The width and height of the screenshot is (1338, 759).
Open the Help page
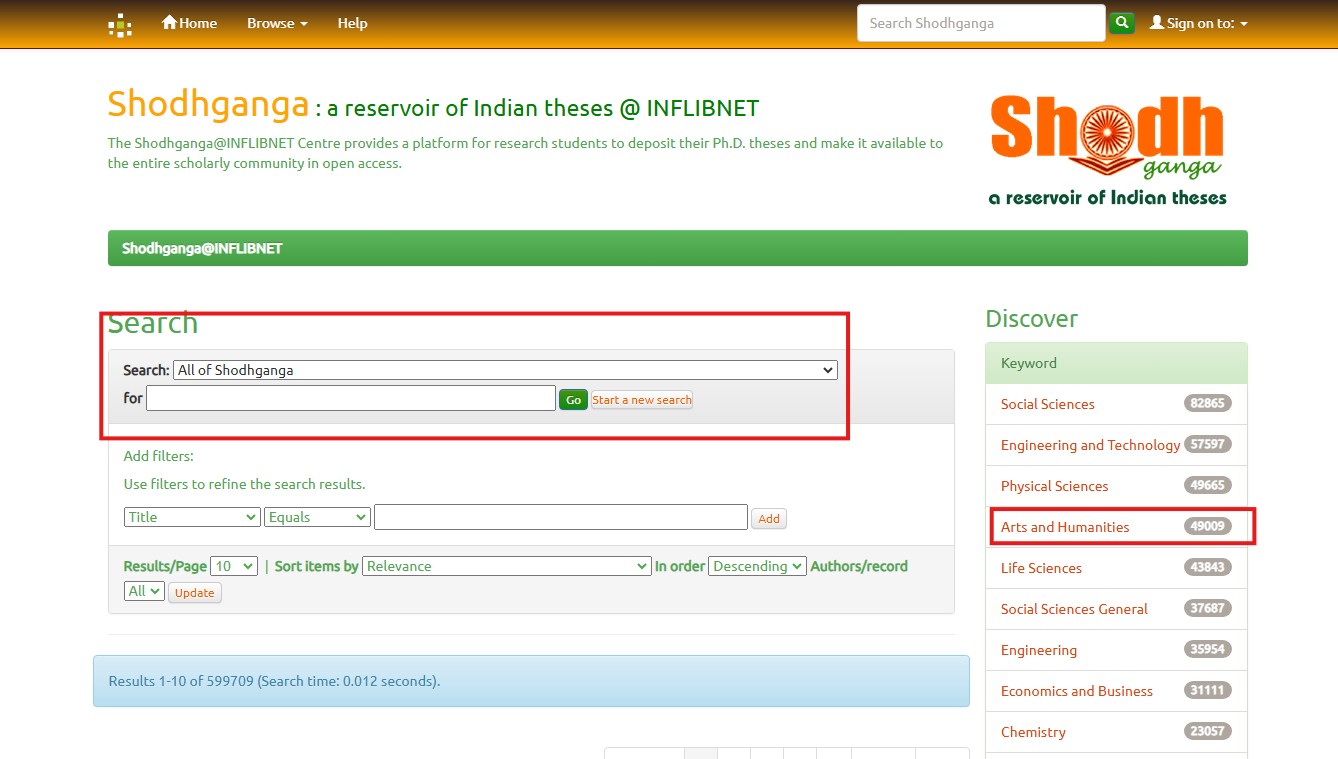pos(352,23)
